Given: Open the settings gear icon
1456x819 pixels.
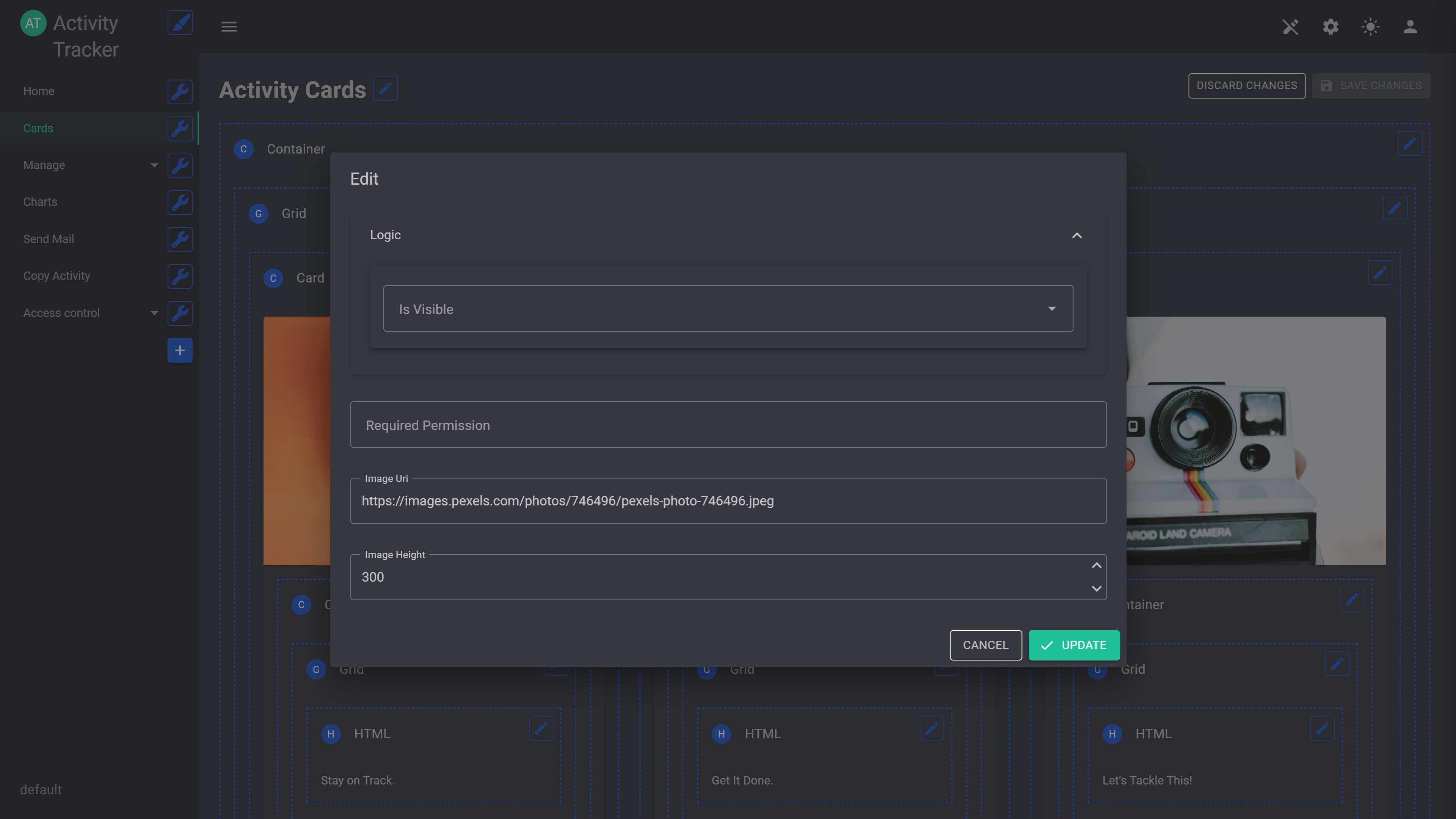Looking at the screenshot, I should point(1330,27).
